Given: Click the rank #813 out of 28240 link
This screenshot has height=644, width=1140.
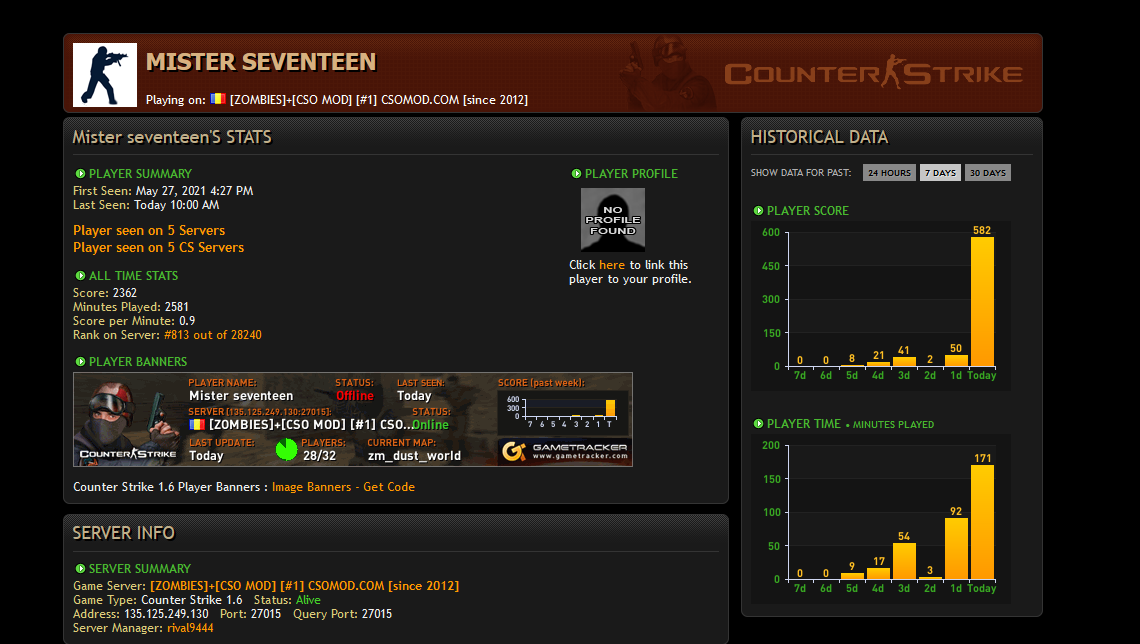Looking at the screenshot, I should (212, 335).
